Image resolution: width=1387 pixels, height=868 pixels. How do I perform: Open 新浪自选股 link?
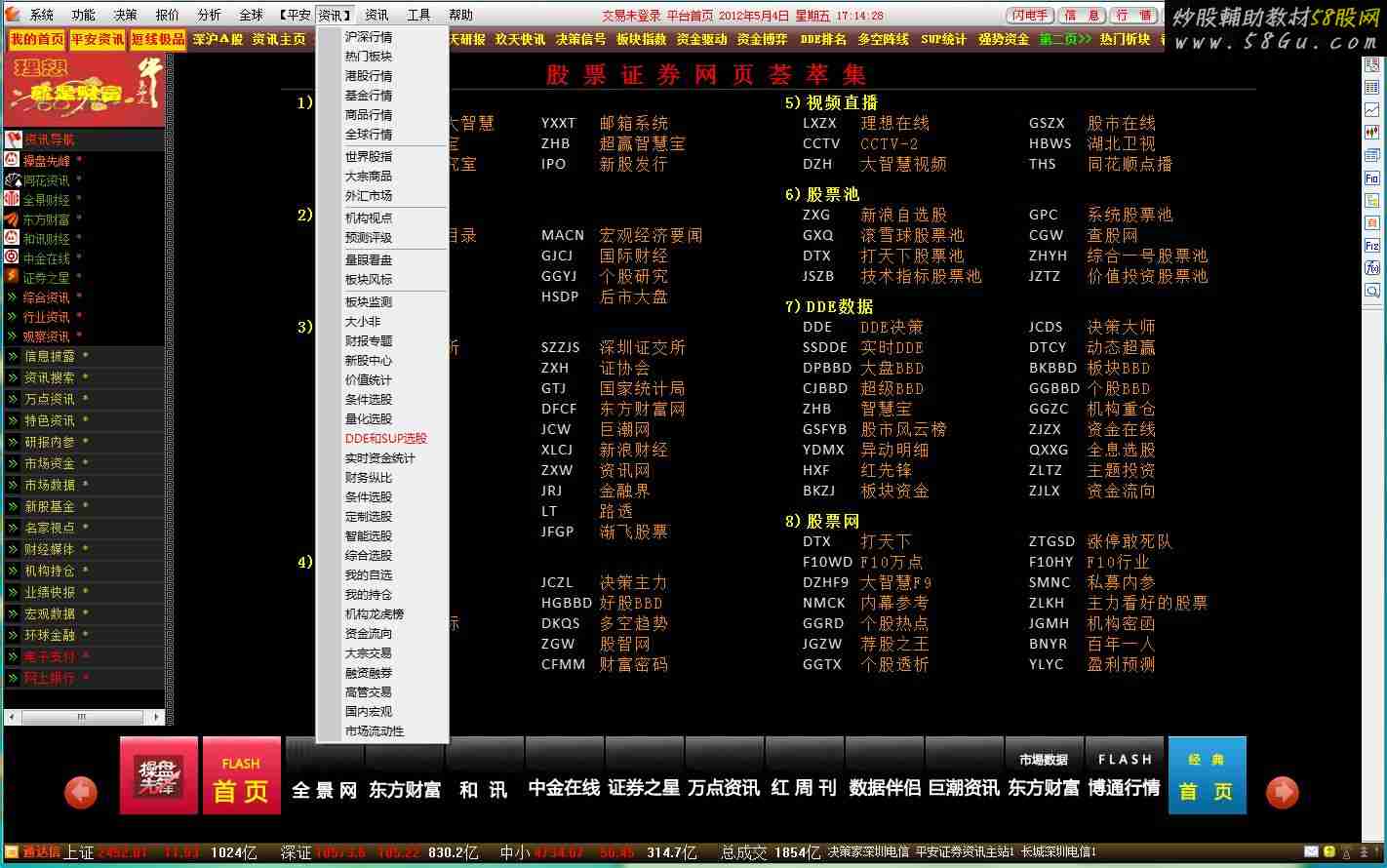[903, 215]
